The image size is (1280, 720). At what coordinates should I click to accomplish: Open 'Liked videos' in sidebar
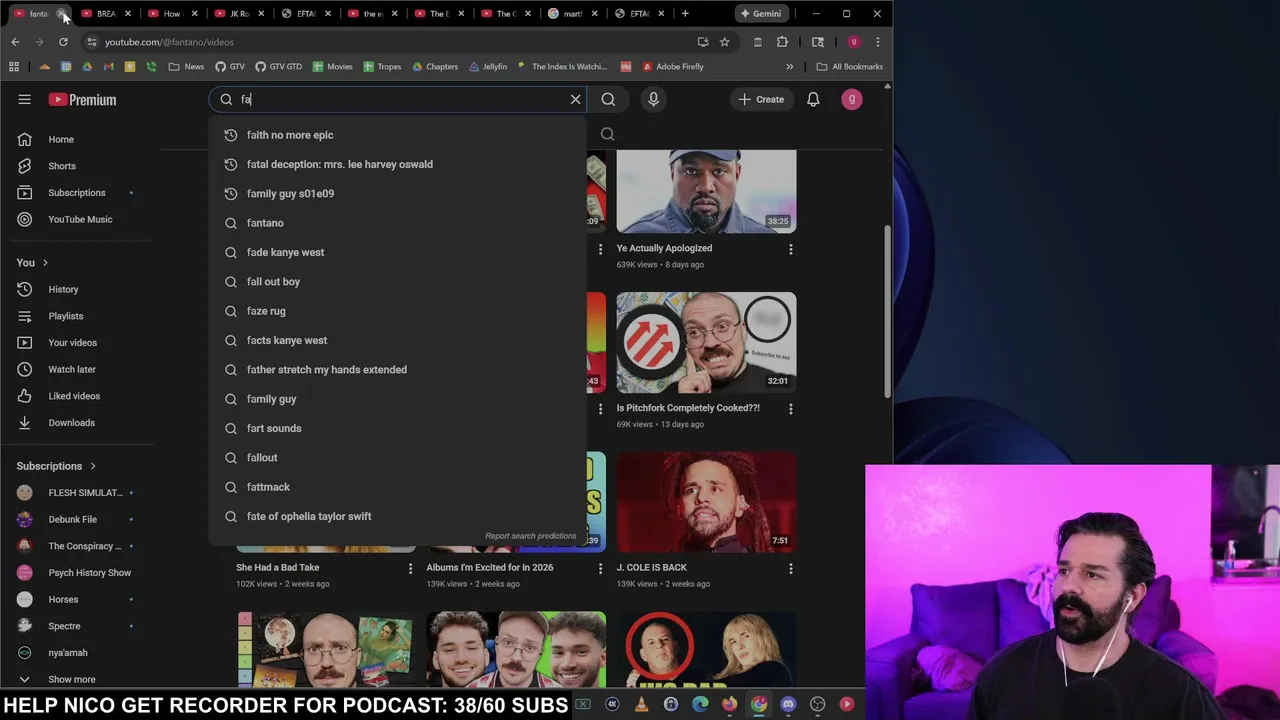[76, 396]
